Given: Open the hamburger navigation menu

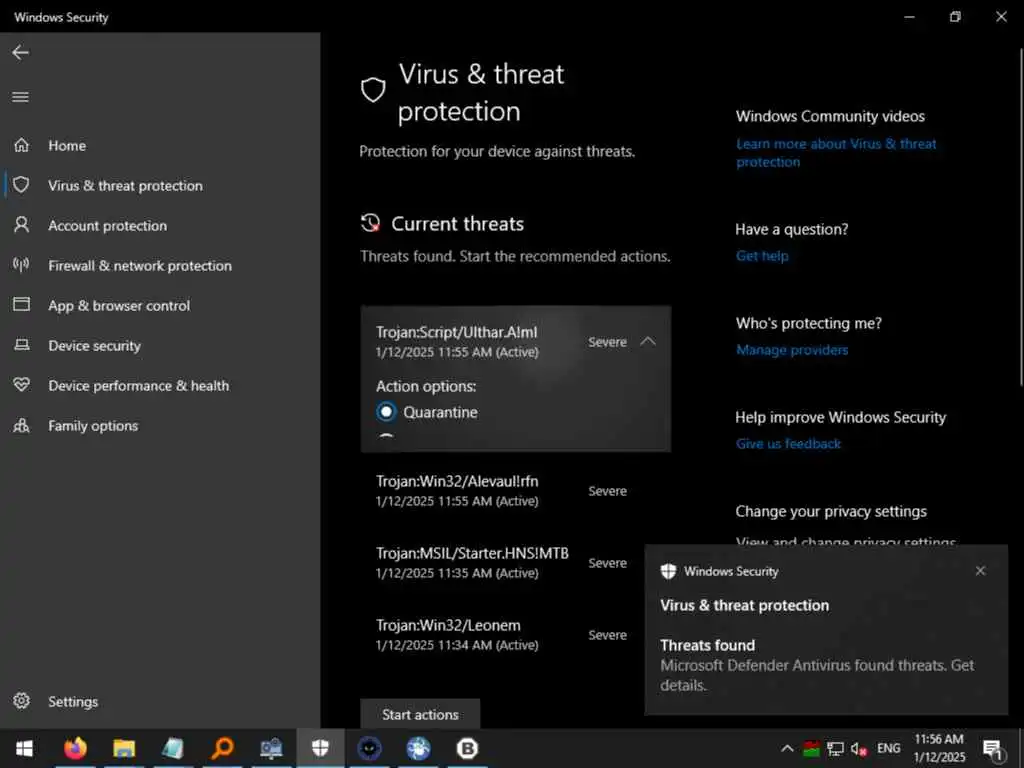Looking at the screenshot, I should pyautogui.click(x=20, y=97).
